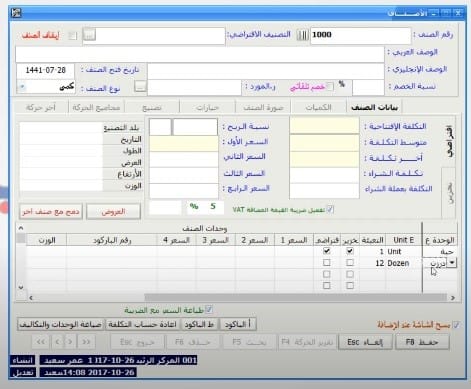Screen dimensions: 471x389
Task: Switch to the آخر حركة tab
Action: coord(41,107)
